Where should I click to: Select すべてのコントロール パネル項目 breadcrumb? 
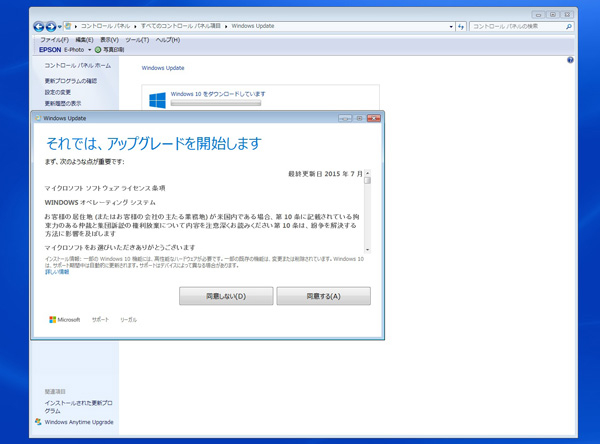point(181,26)
